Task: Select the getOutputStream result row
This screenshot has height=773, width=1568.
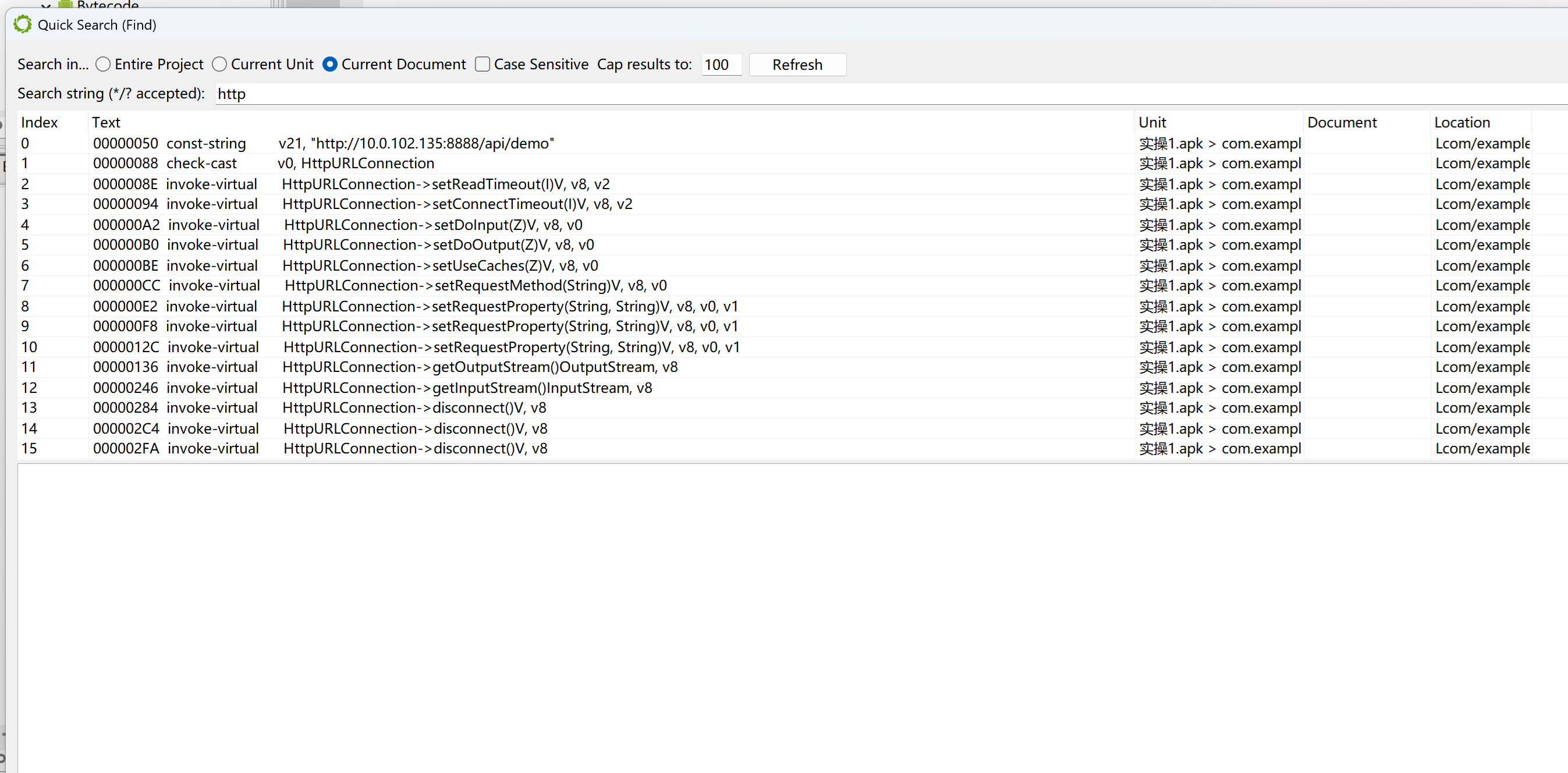Action: click(479, 367)
